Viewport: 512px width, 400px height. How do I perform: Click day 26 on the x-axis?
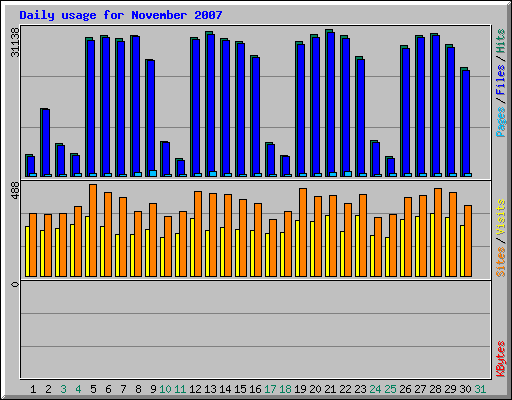click(x=405, y=389)
